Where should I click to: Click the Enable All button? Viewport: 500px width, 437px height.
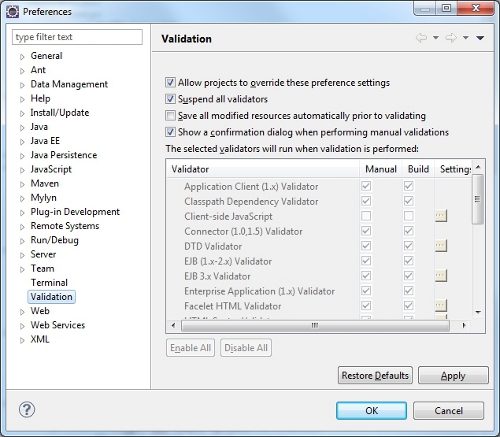(190, 348)
